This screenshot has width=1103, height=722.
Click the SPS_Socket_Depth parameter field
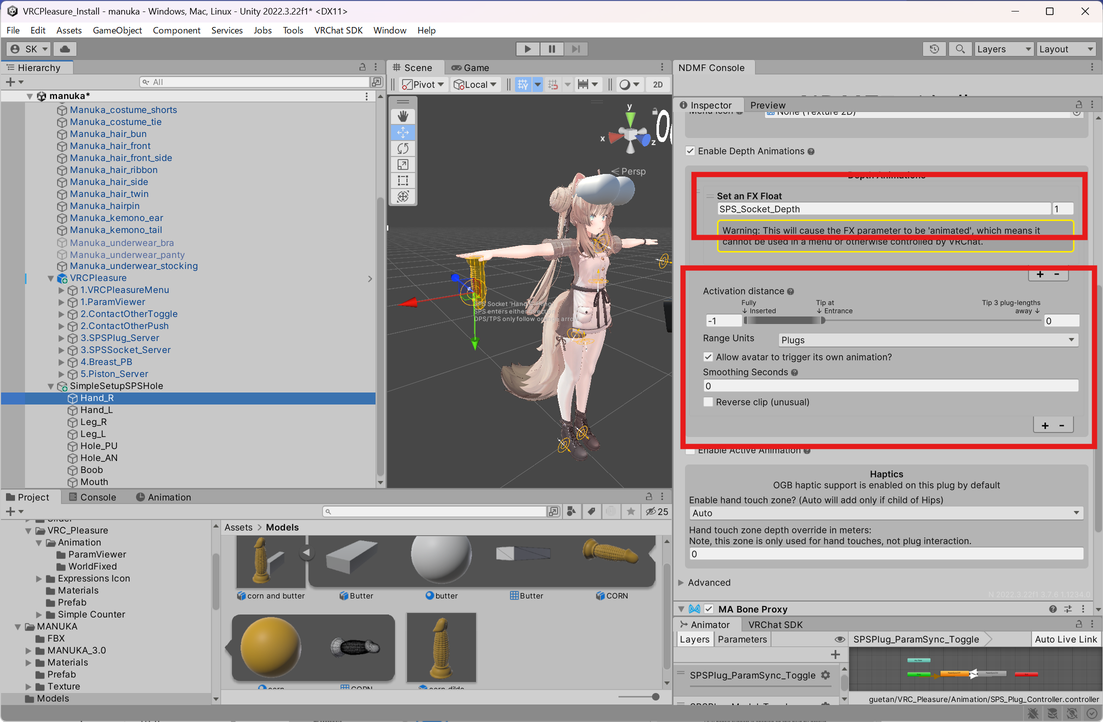[884, 209]
